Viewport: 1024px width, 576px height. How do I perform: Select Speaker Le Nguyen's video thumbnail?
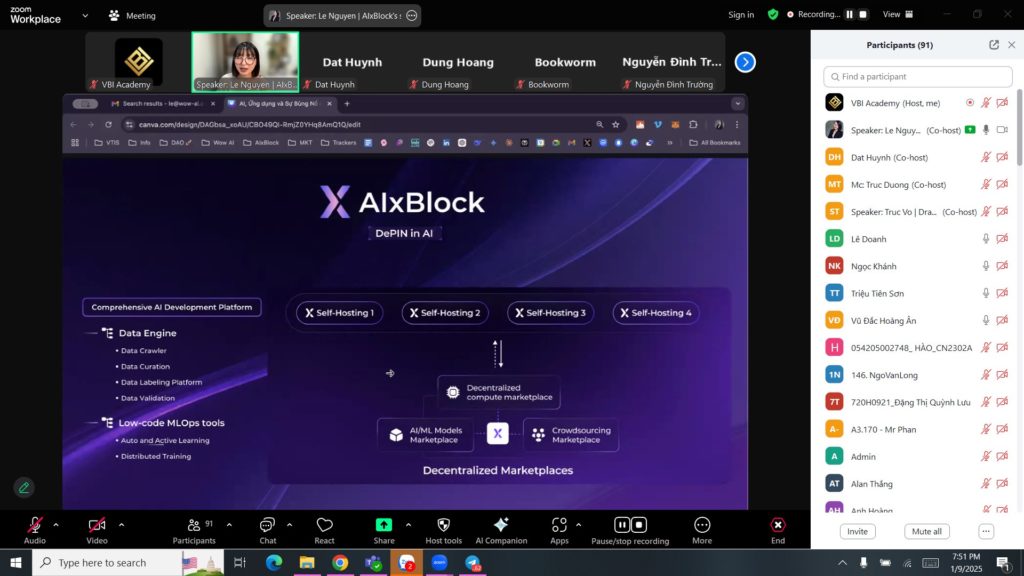tap(246, 62)
